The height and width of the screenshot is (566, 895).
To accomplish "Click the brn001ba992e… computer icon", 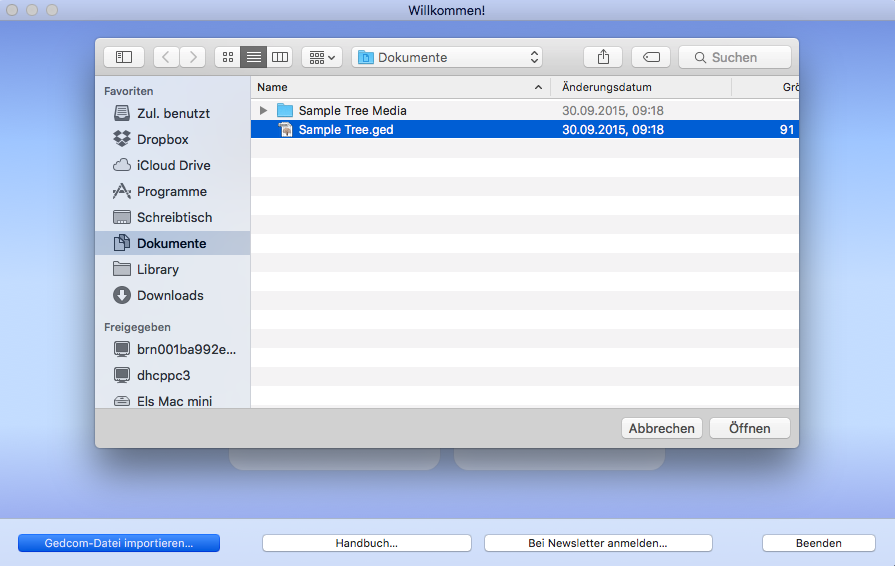I will (122, 349).
